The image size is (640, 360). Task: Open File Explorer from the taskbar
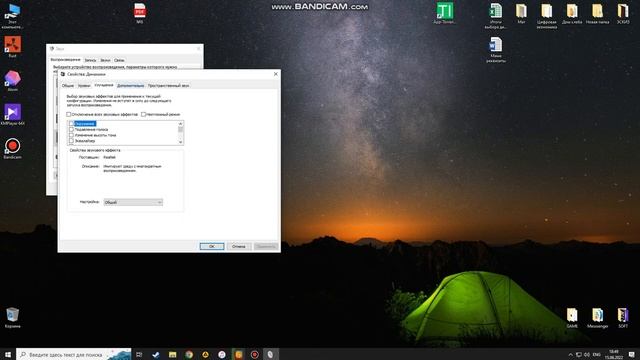coord(172,354)
